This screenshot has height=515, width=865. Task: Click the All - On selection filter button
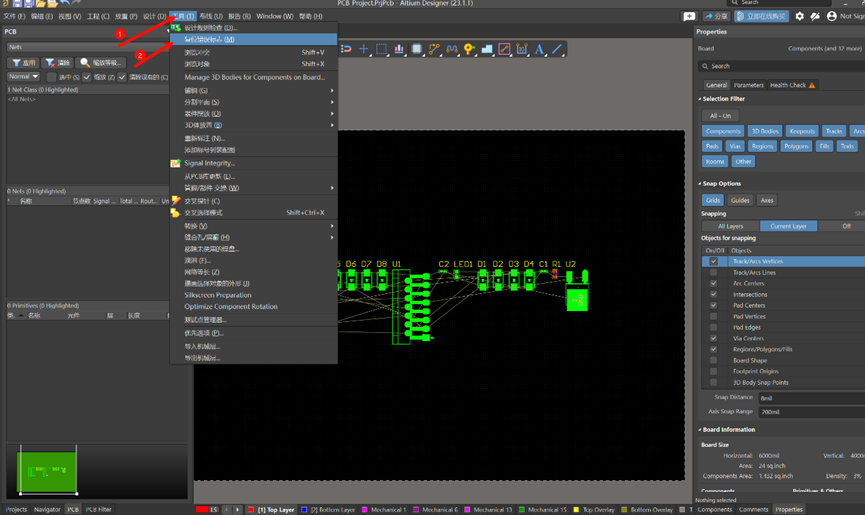pos(720,116)
